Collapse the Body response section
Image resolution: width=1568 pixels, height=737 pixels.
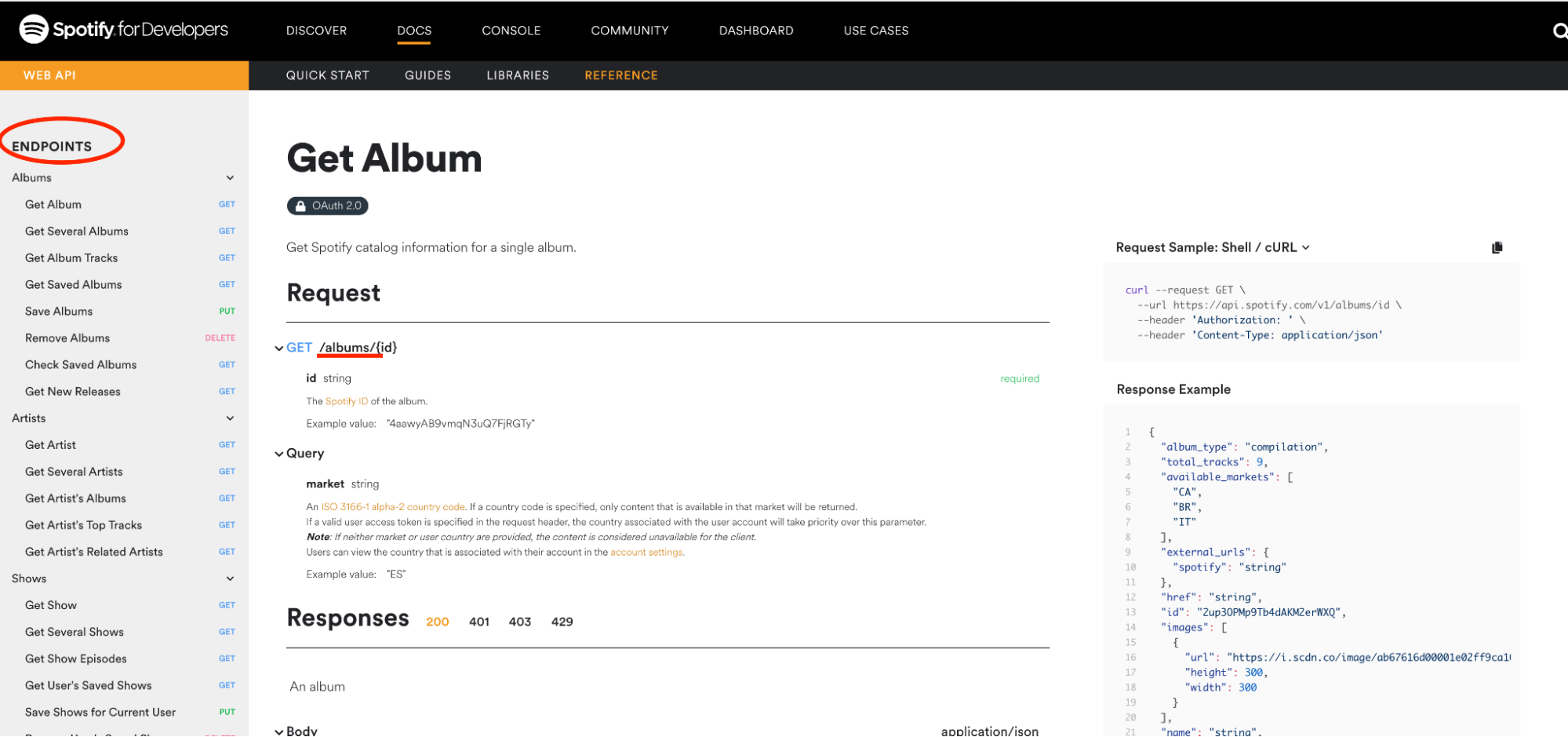(x=279, y=732)
